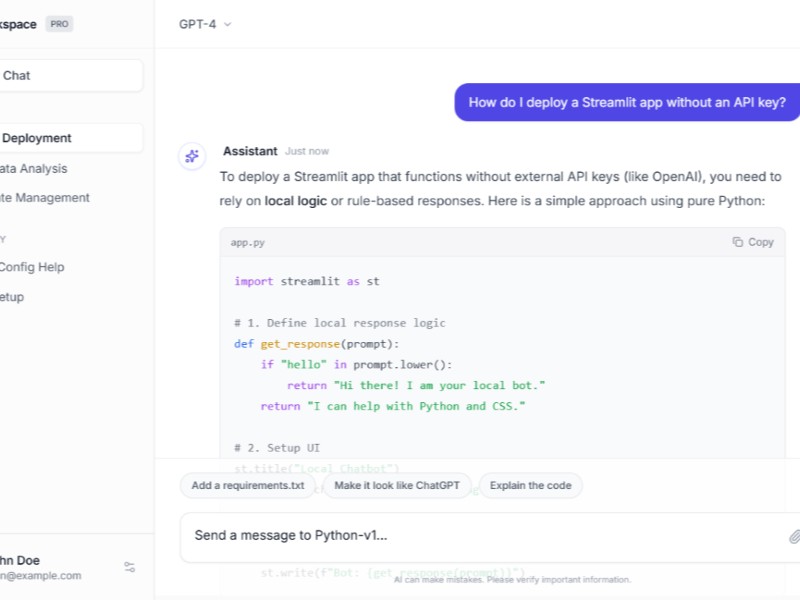
Task: Click the user's Streamlit question bubble
Action: (627, 102)
